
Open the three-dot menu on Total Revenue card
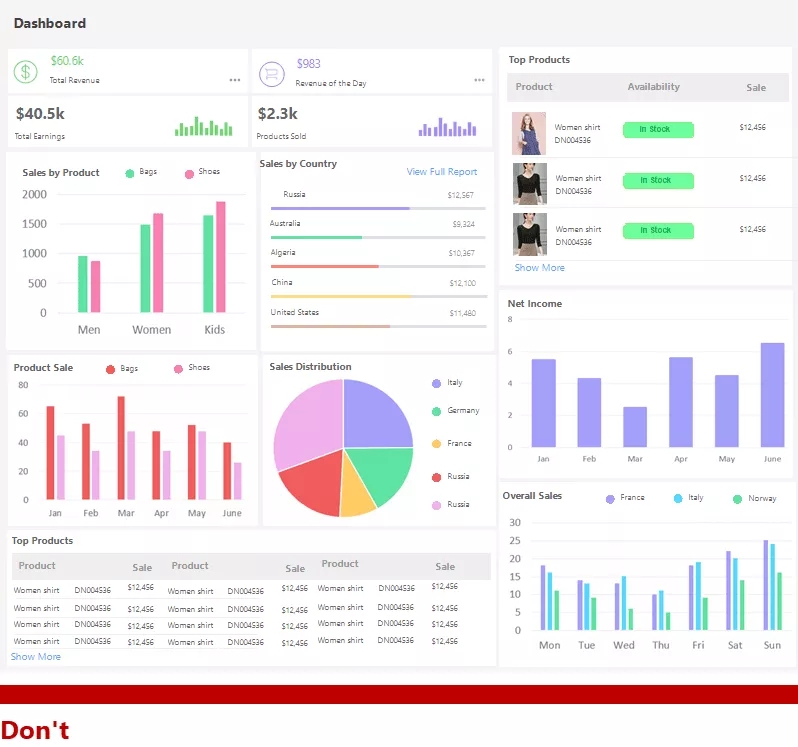click(235, 80)
